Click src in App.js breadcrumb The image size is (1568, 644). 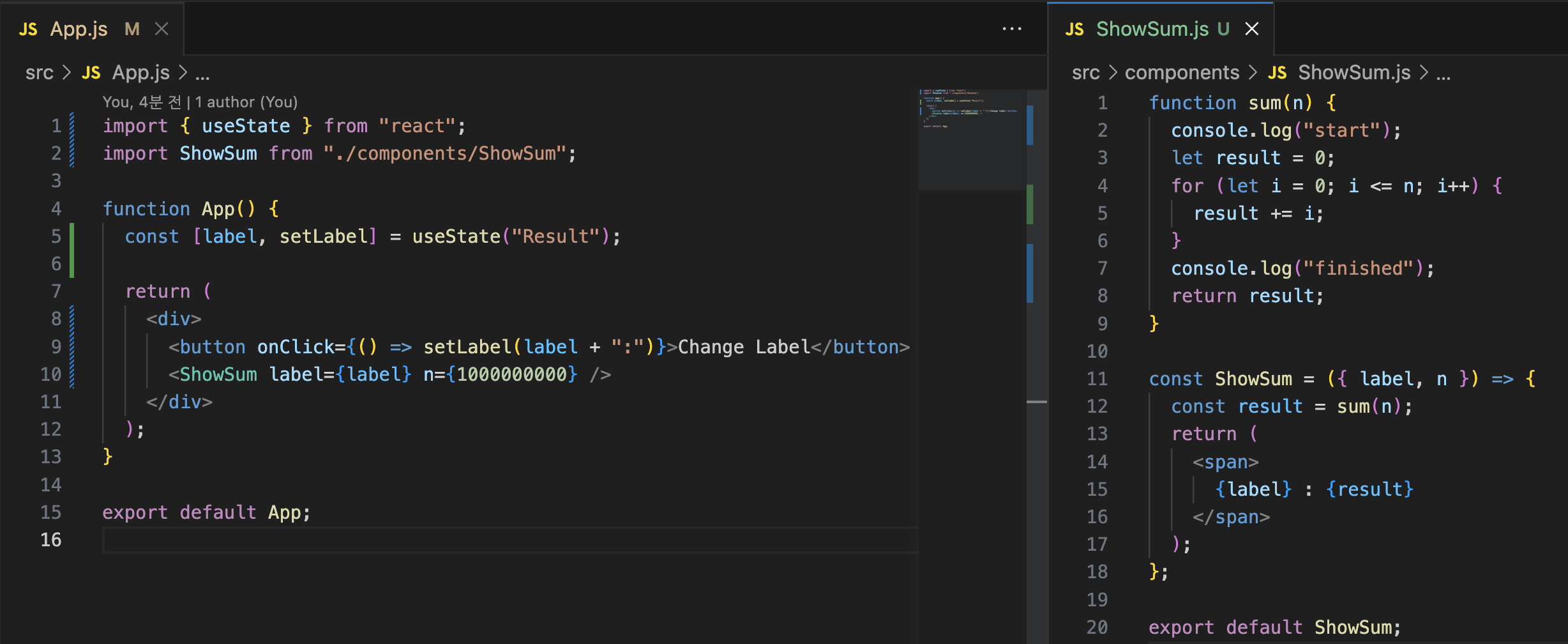(x=39, y=73)
